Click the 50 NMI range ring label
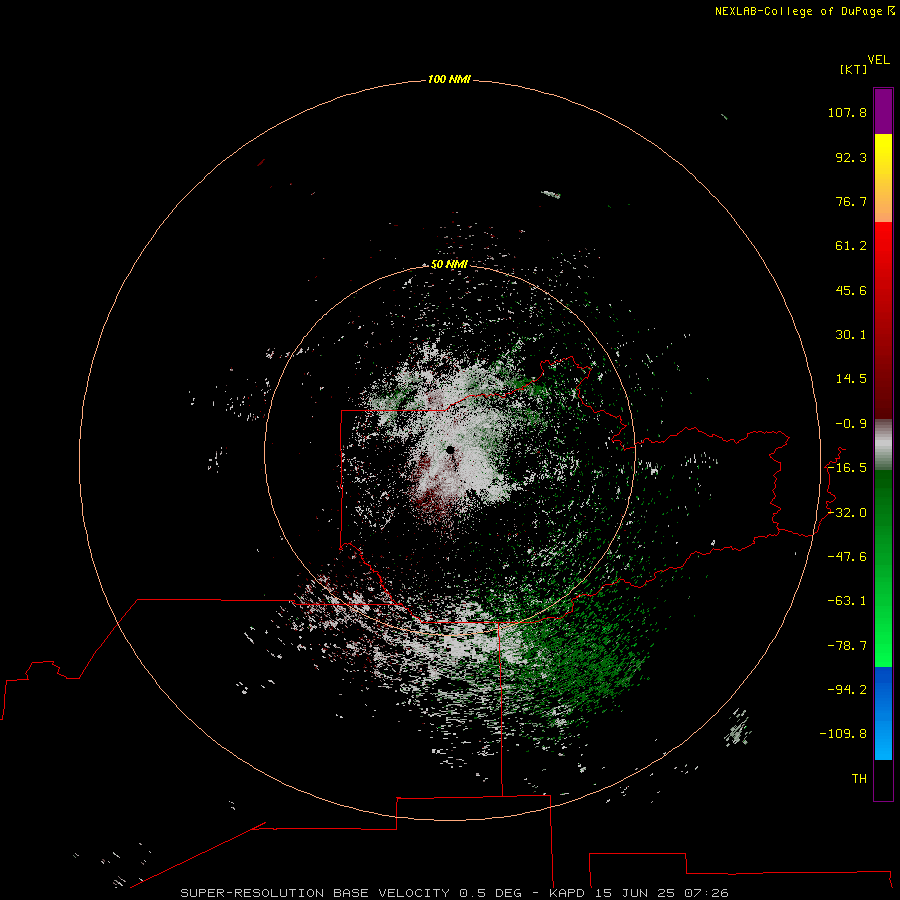This screenshot has height=900, width=900. click(x=449, y=264)
